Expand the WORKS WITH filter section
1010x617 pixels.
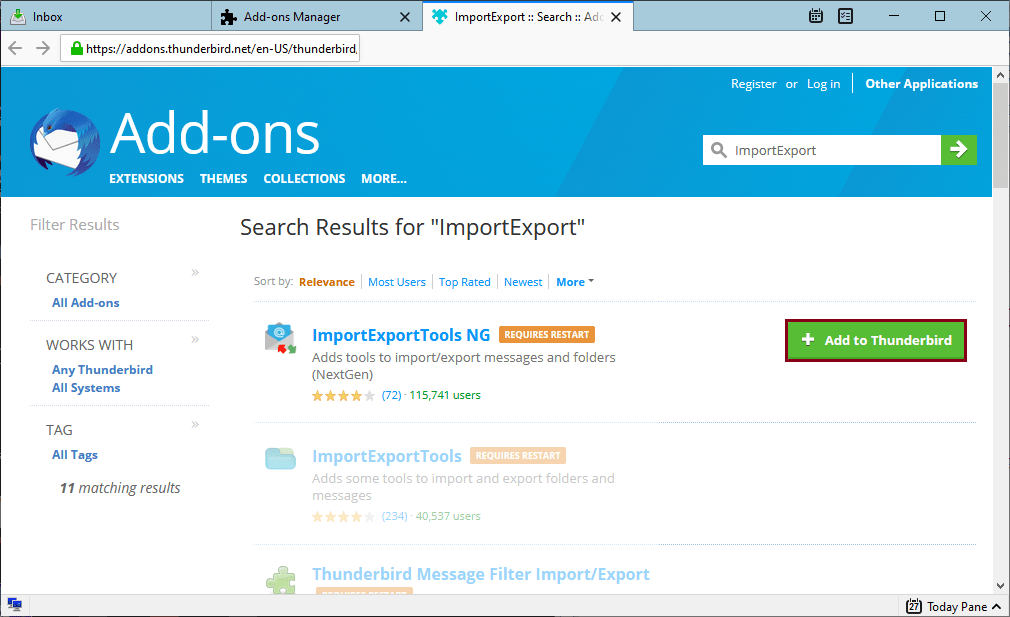[195, 339]
